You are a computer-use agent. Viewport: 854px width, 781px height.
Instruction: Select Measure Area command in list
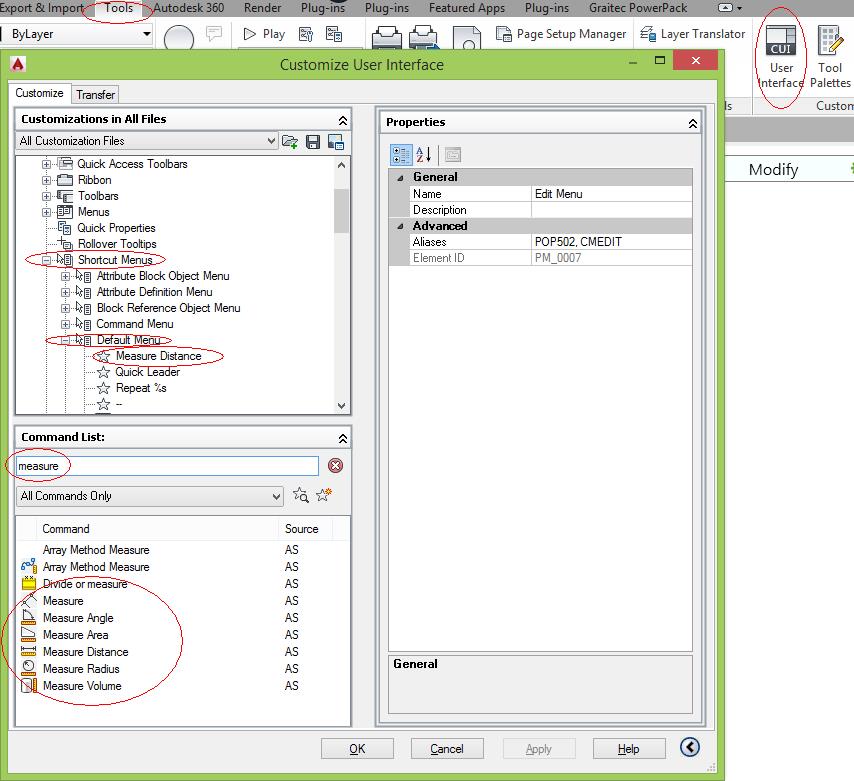pos(75,634)
